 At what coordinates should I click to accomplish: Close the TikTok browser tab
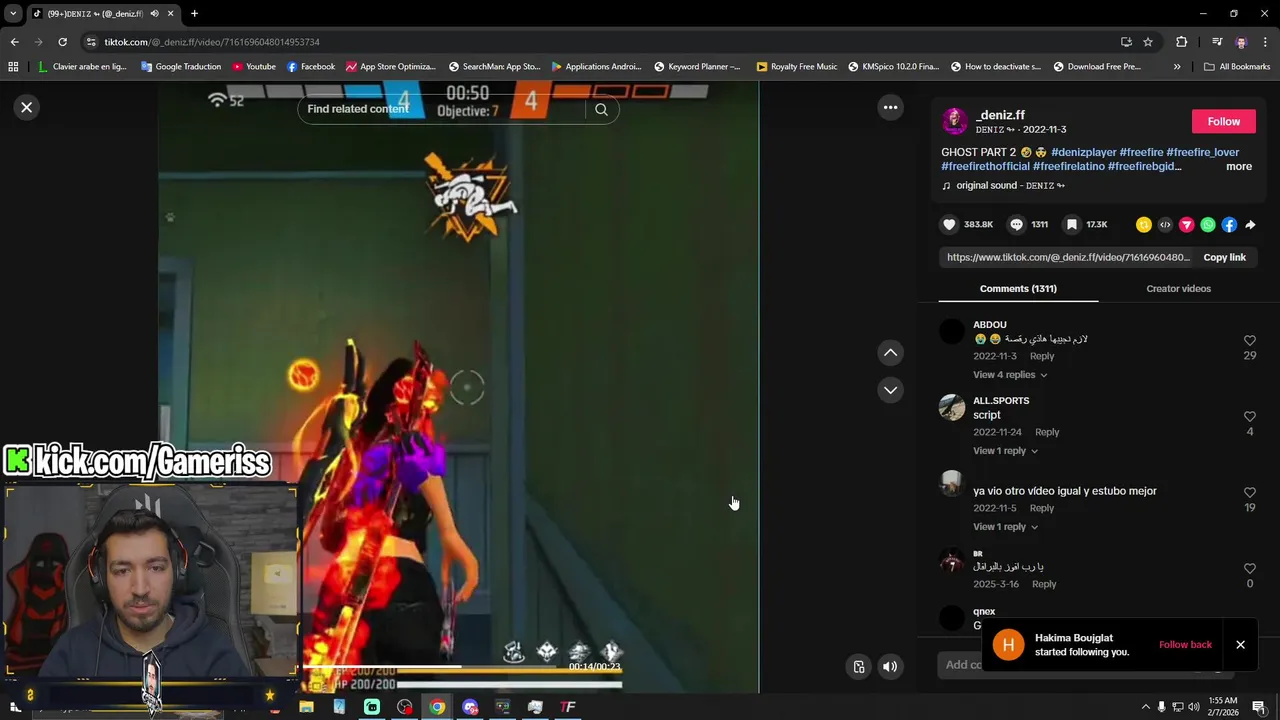[x=170, y=14]
